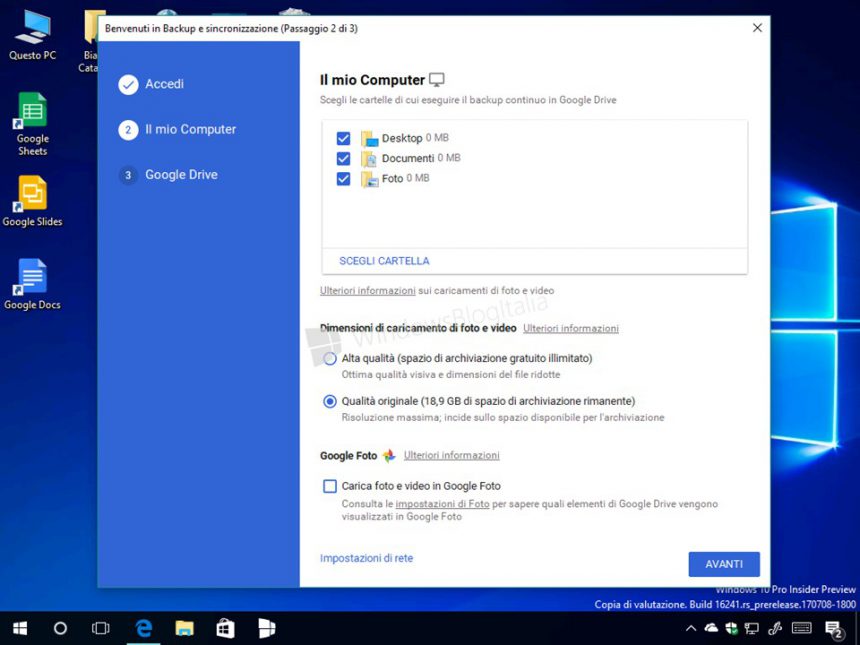This screenshot has width=860, height=645.
Task: Click the Documenti folder icon in the list
Action: coord(370,159)
